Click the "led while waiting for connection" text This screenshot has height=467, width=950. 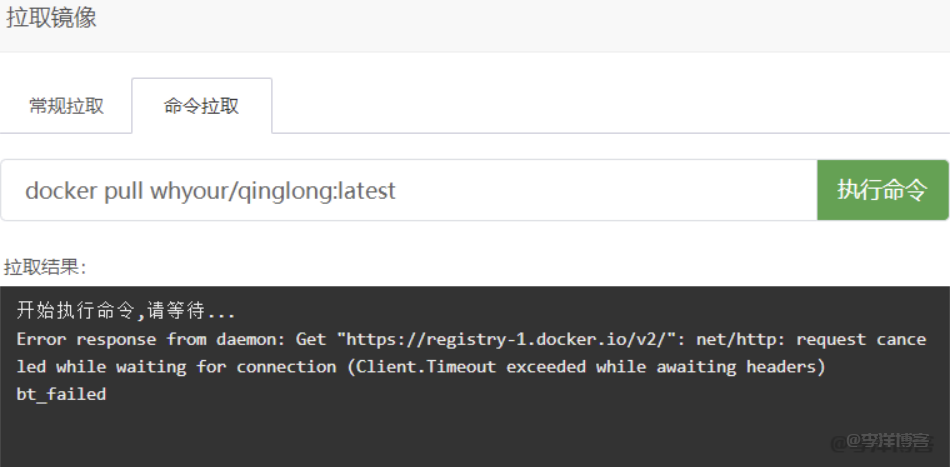click(x=176, y=367)
